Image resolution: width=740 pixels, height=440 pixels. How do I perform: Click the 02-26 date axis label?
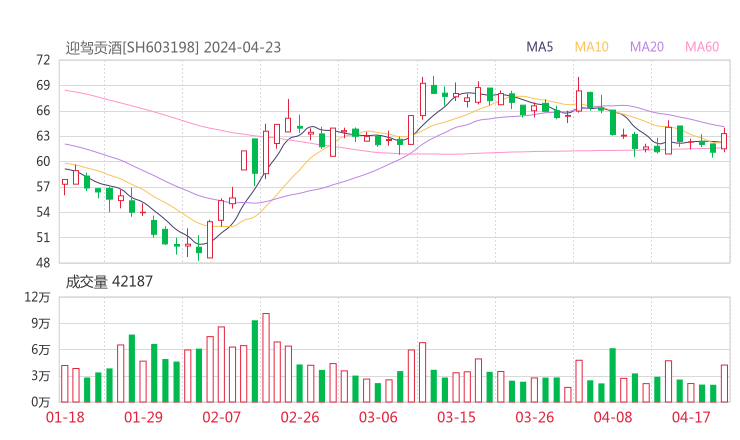tap(300, 417)
